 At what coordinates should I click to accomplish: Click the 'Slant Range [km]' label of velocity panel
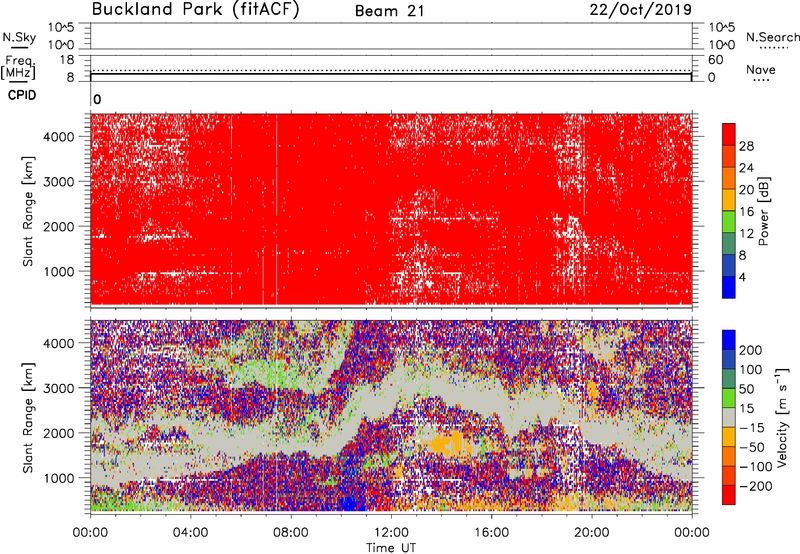(x=28, y=418)
